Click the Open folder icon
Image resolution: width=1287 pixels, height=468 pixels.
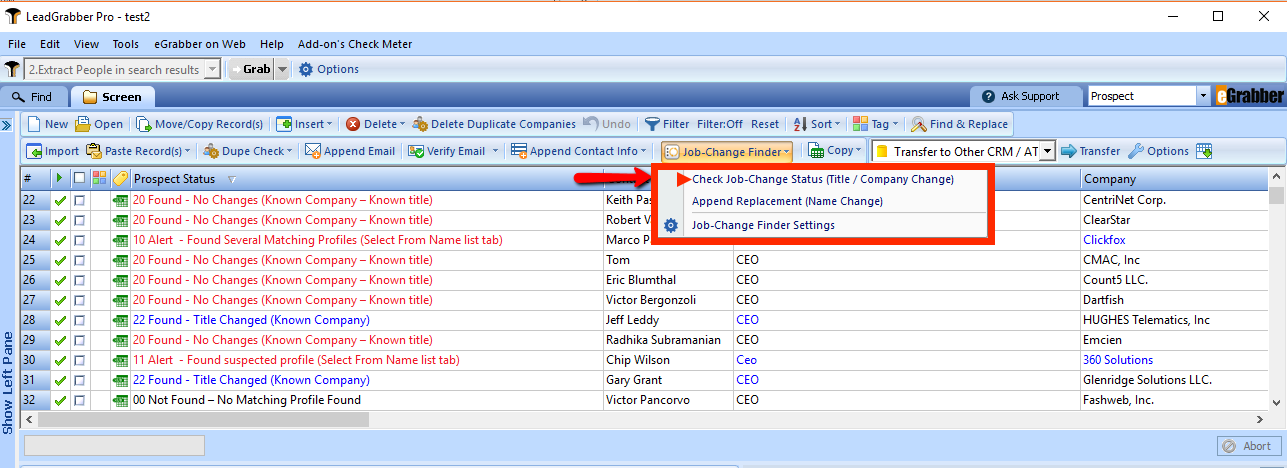(83, 124)
